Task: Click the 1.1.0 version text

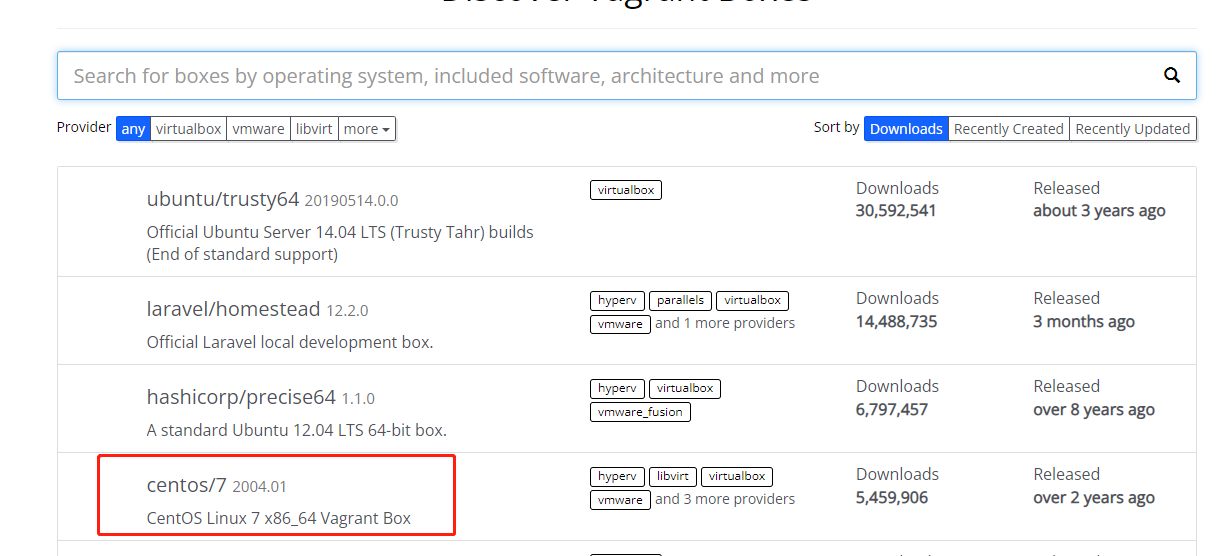Action: click(358, 398)
